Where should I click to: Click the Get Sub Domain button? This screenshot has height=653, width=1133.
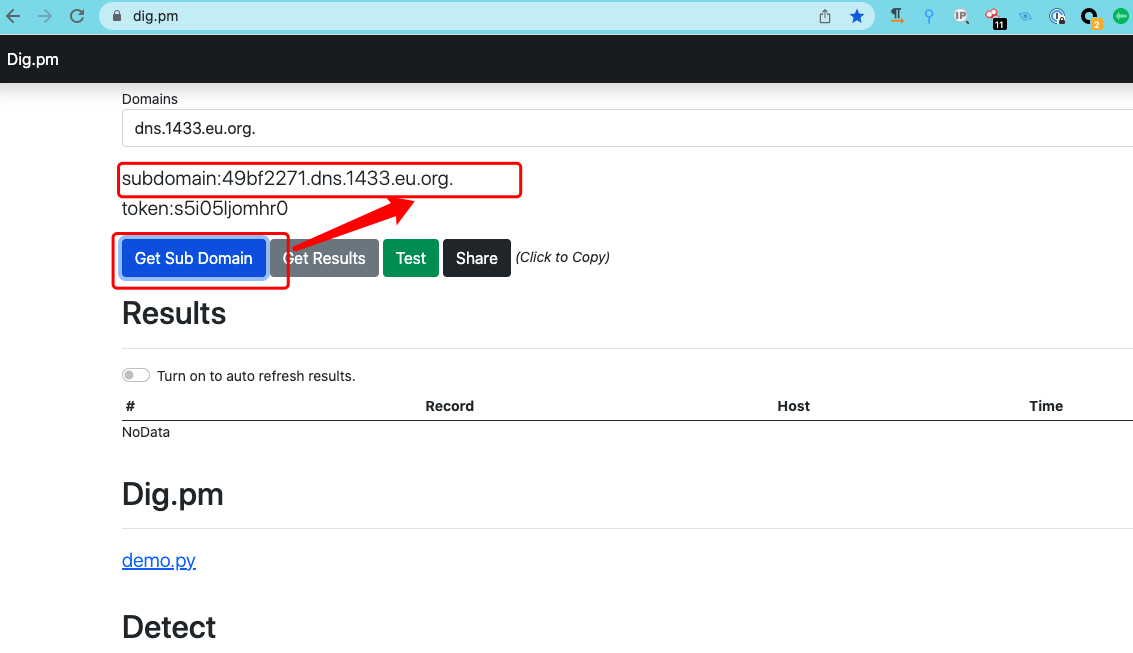194,258
